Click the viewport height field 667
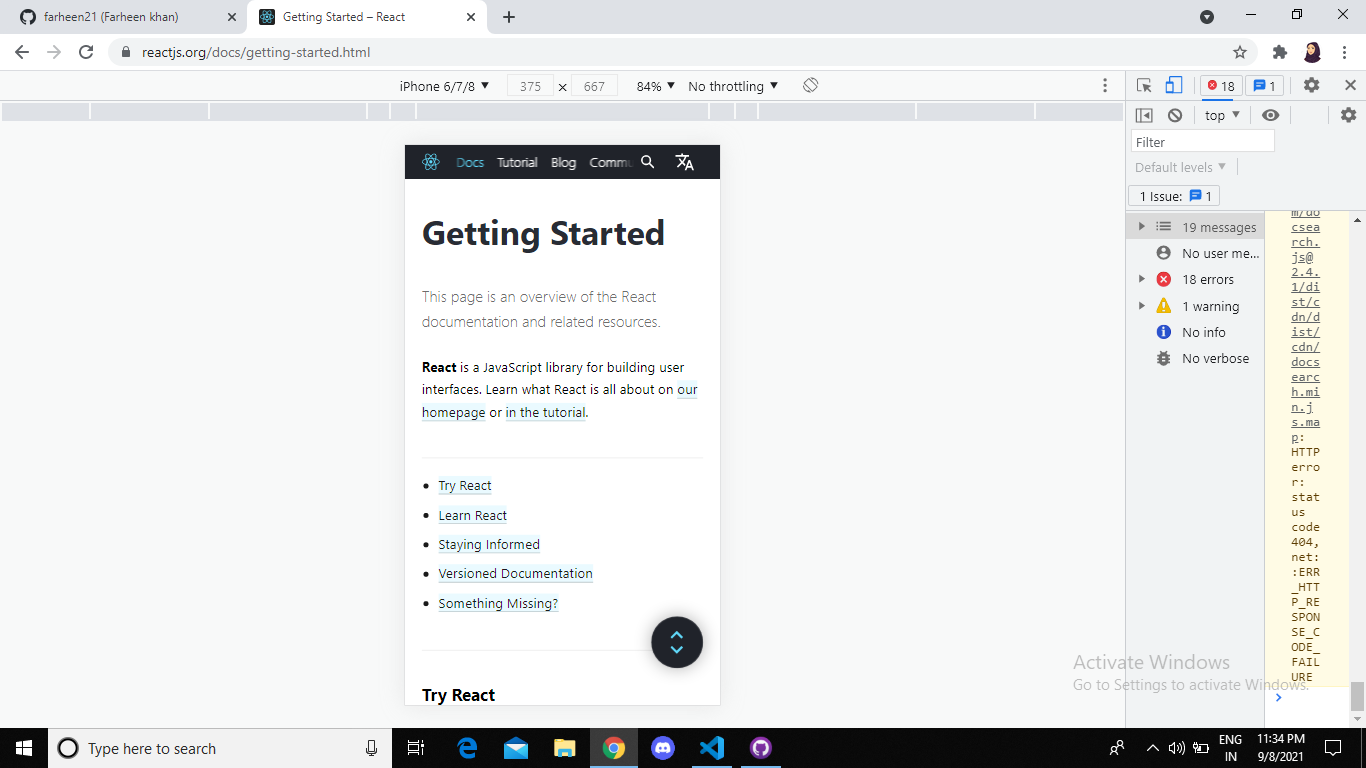This screenshot has height=768, width=1366. tap(594, 86)
